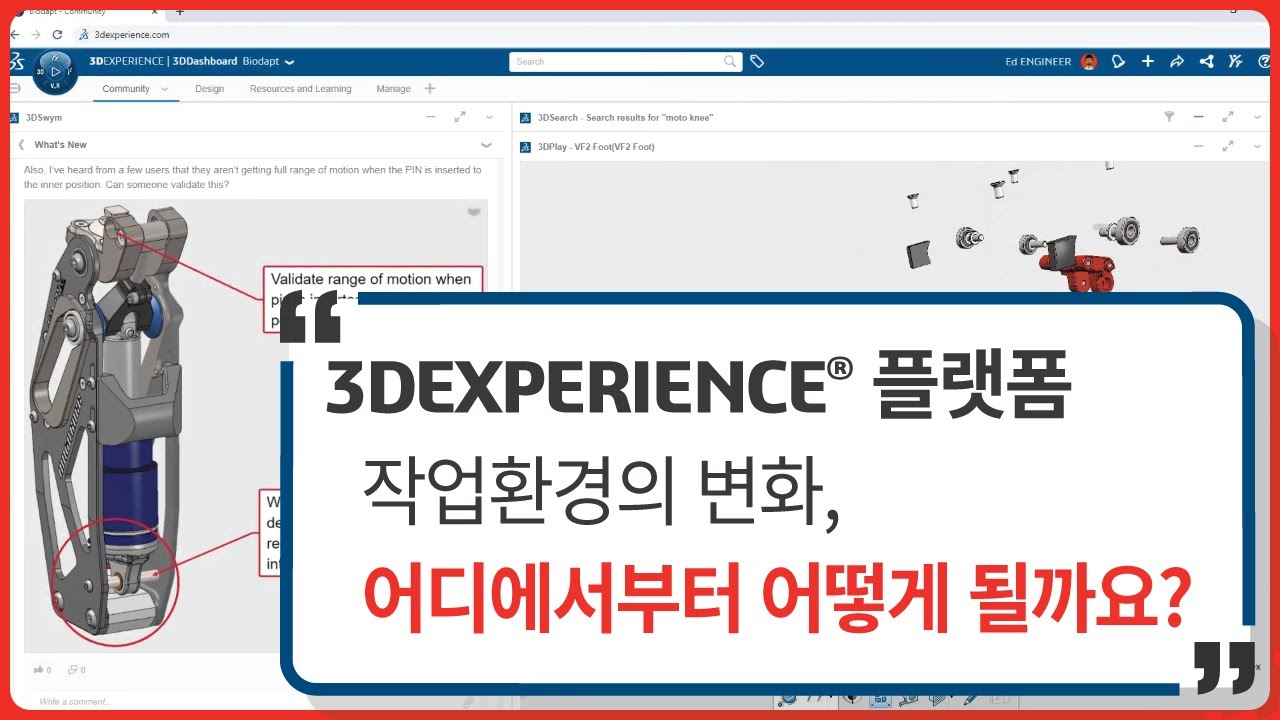Click the 3DPlay - VF2 Foot title
1280x720 pixels.
click(x=596, y=146)
